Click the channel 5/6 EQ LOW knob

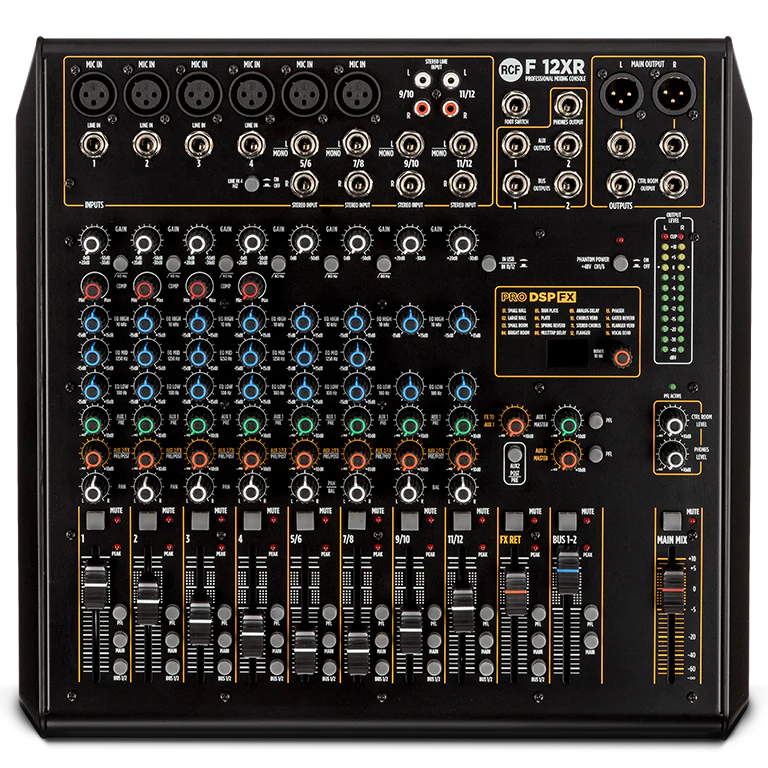304,390
